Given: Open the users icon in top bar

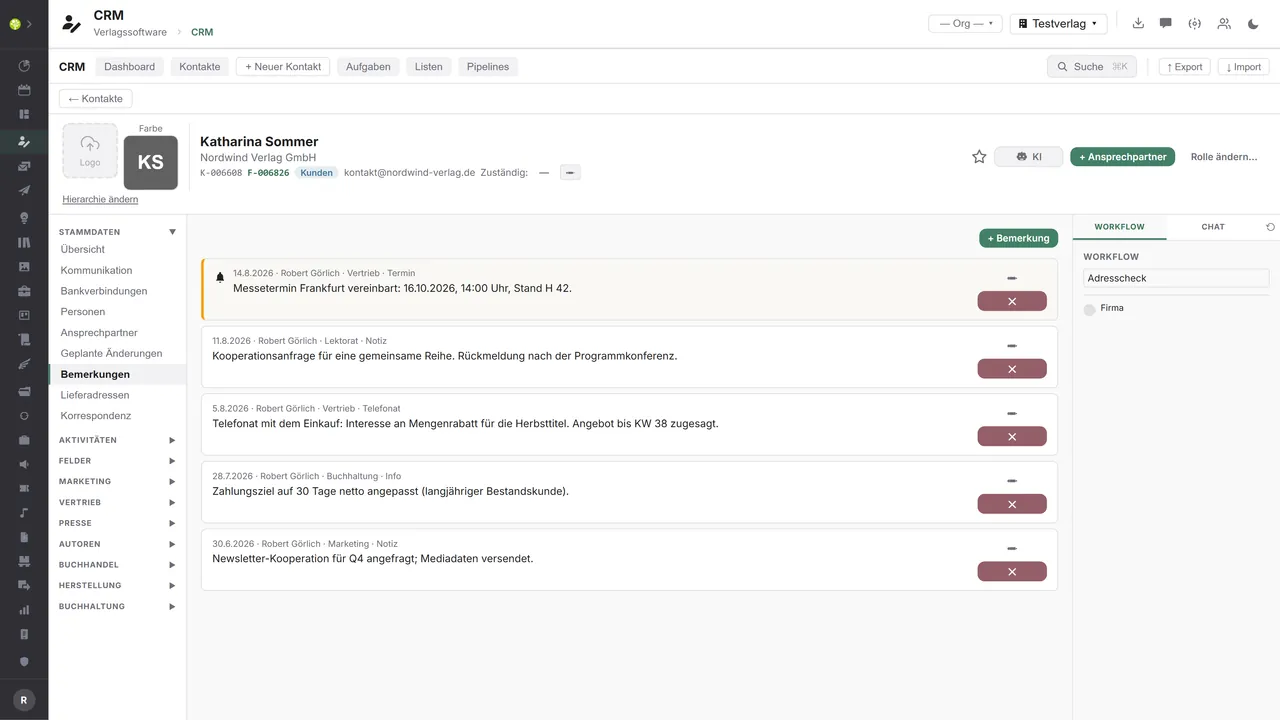Looking at the screenshot, I should coord(1224,23).
